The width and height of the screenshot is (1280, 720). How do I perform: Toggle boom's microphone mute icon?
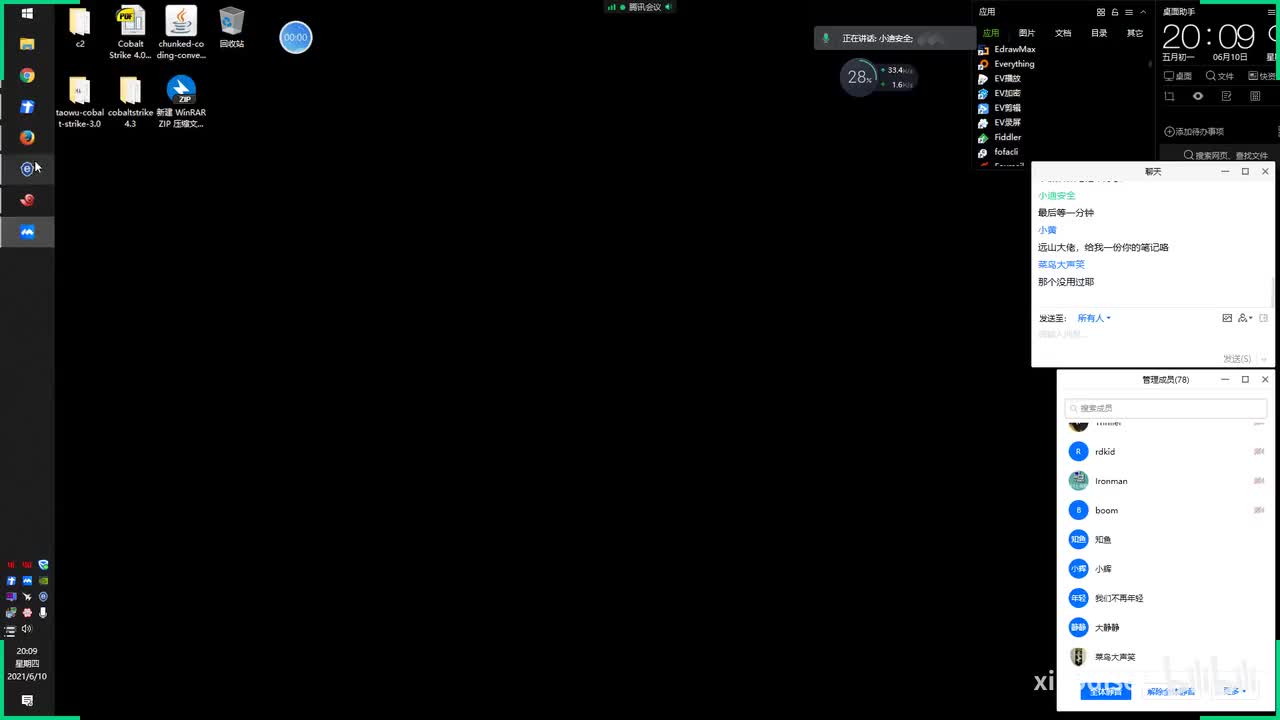click(x=1259, y=510)
